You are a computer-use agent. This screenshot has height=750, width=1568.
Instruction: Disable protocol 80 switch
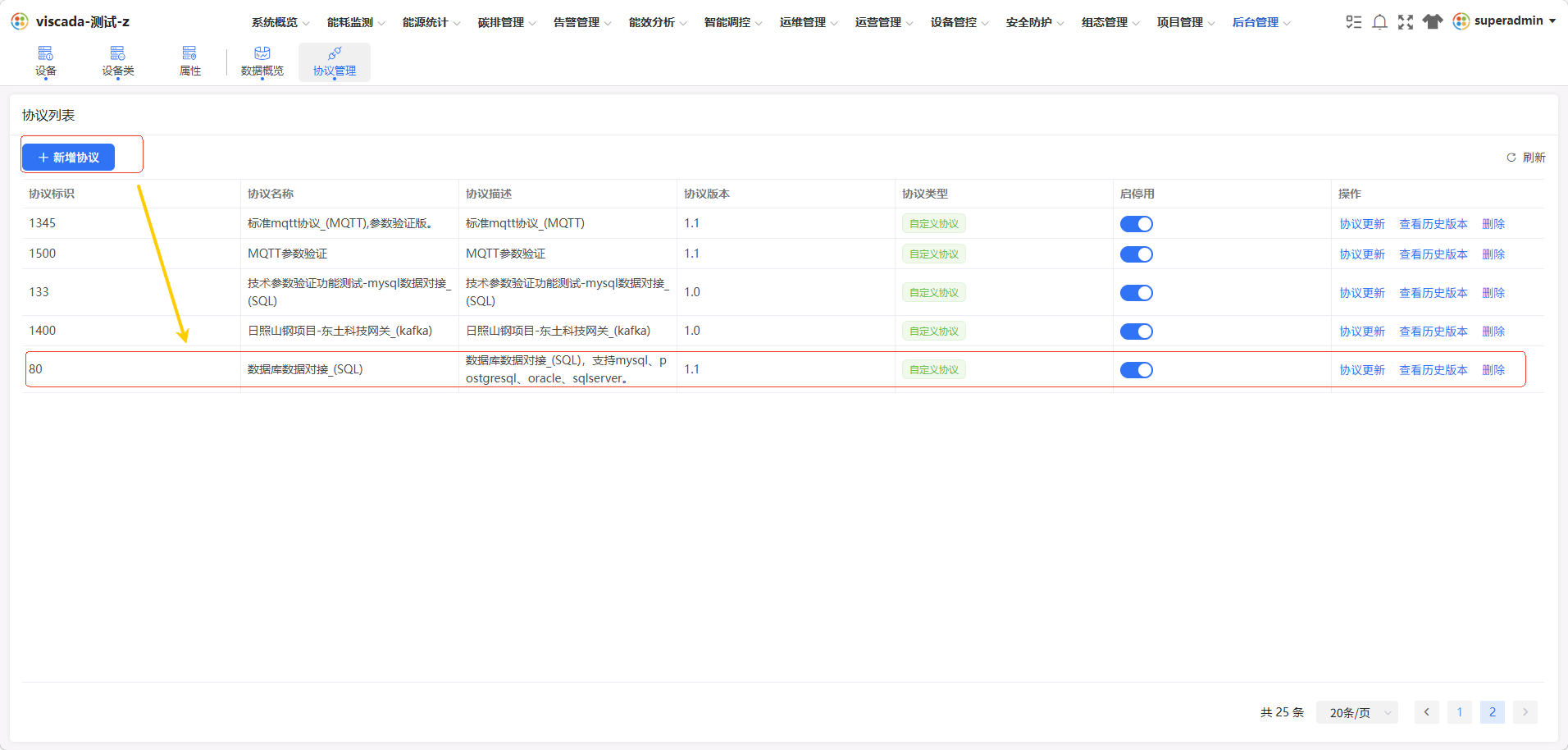click(1137, 370)
